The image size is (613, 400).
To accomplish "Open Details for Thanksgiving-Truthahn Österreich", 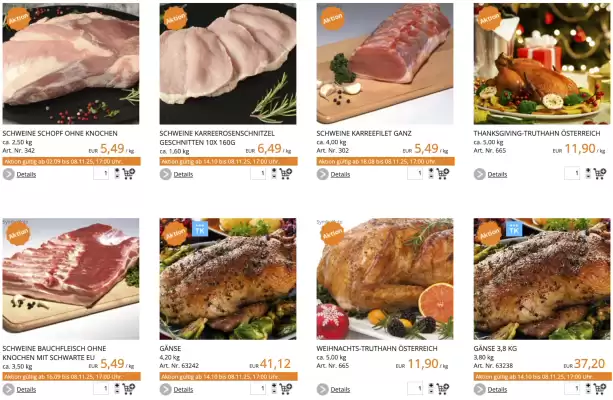I will tap(497, 174).
